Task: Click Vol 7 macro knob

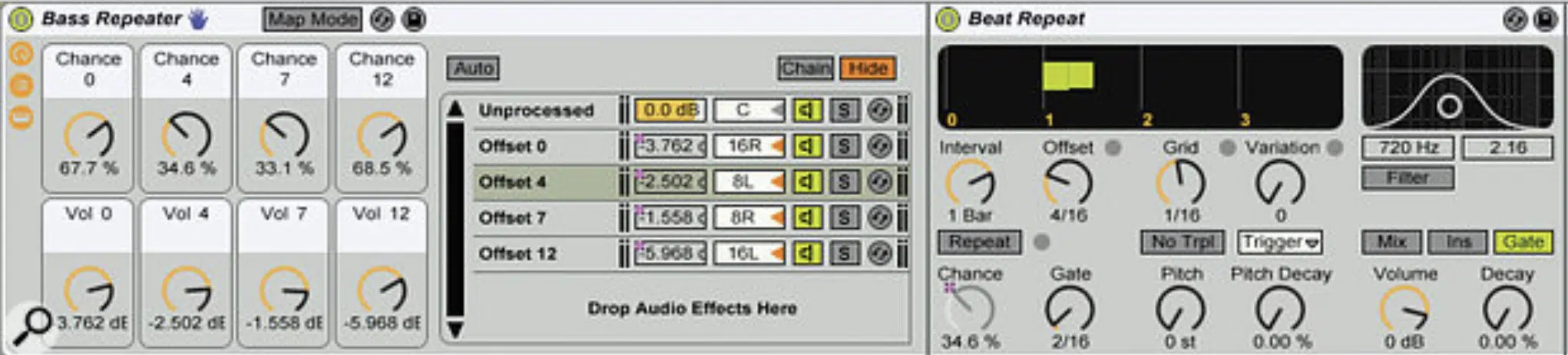Action: point(284,291)
